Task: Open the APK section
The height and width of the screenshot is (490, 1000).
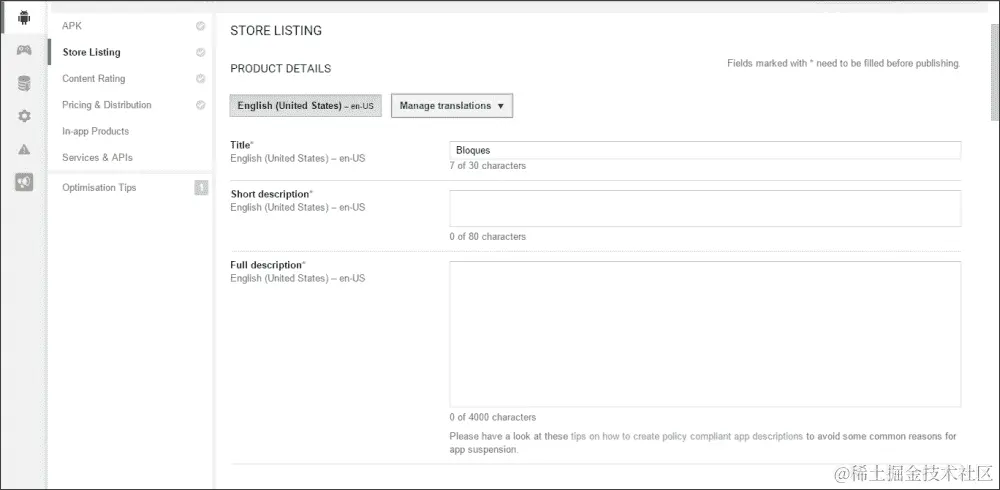Action: (72, 26)
